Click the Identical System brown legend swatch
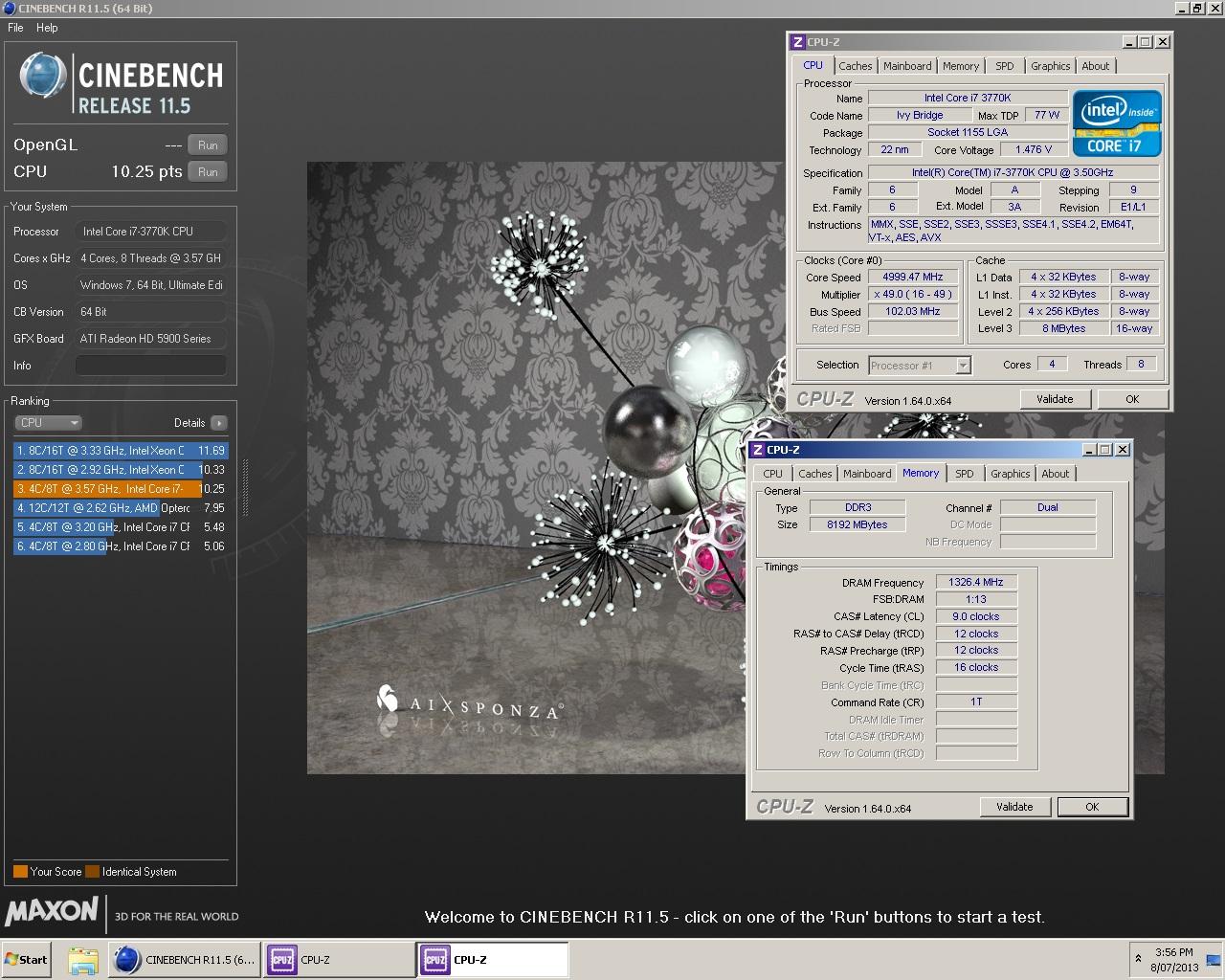This screenshot has width=1225, height=980. pyautogui.click(x=92, y=872)
